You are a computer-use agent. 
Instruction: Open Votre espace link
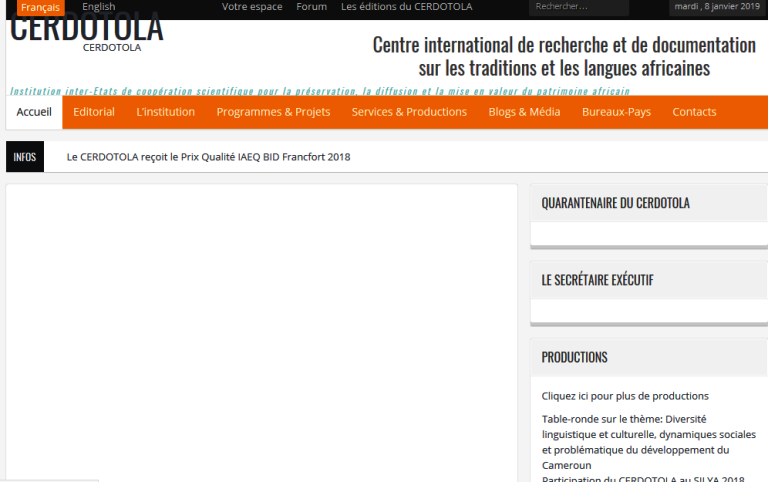[252, 7]
